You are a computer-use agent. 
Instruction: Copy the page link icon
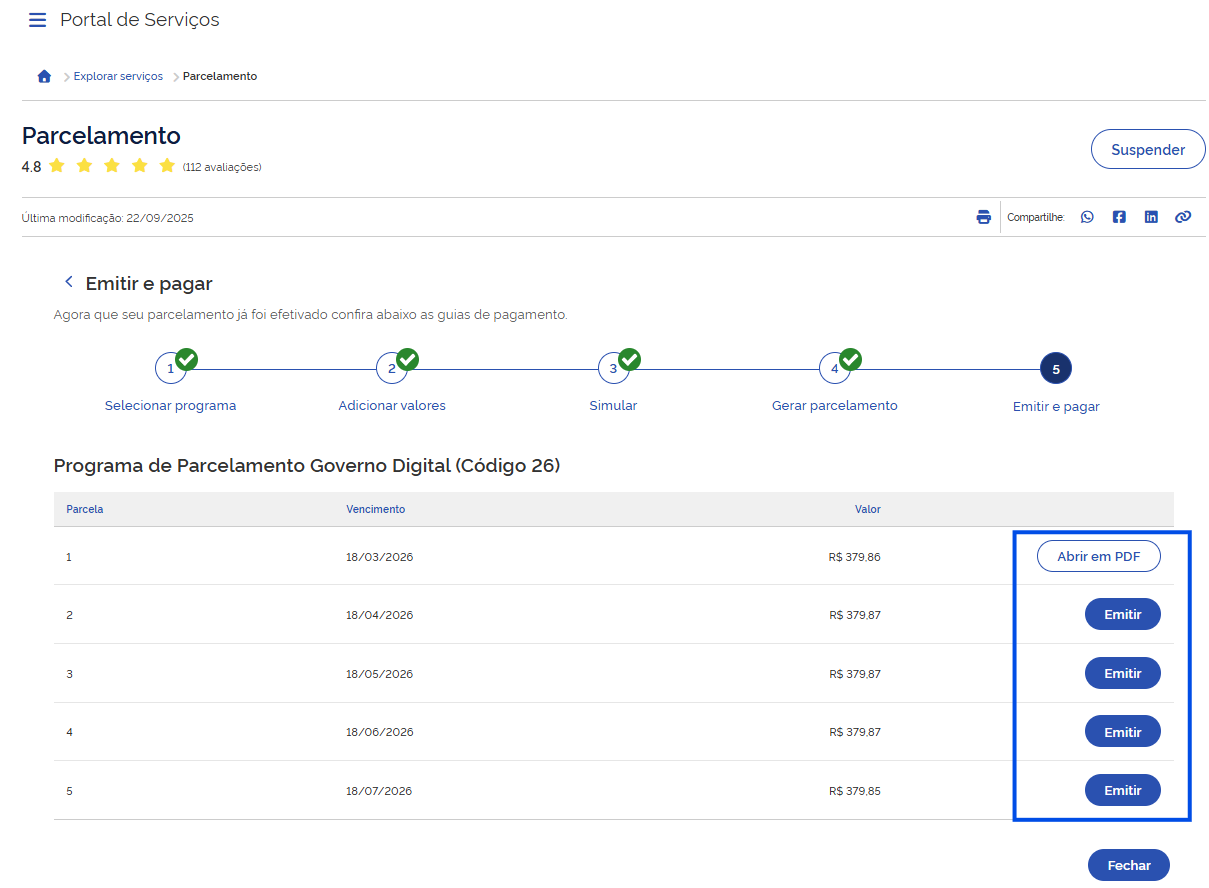1183,217
